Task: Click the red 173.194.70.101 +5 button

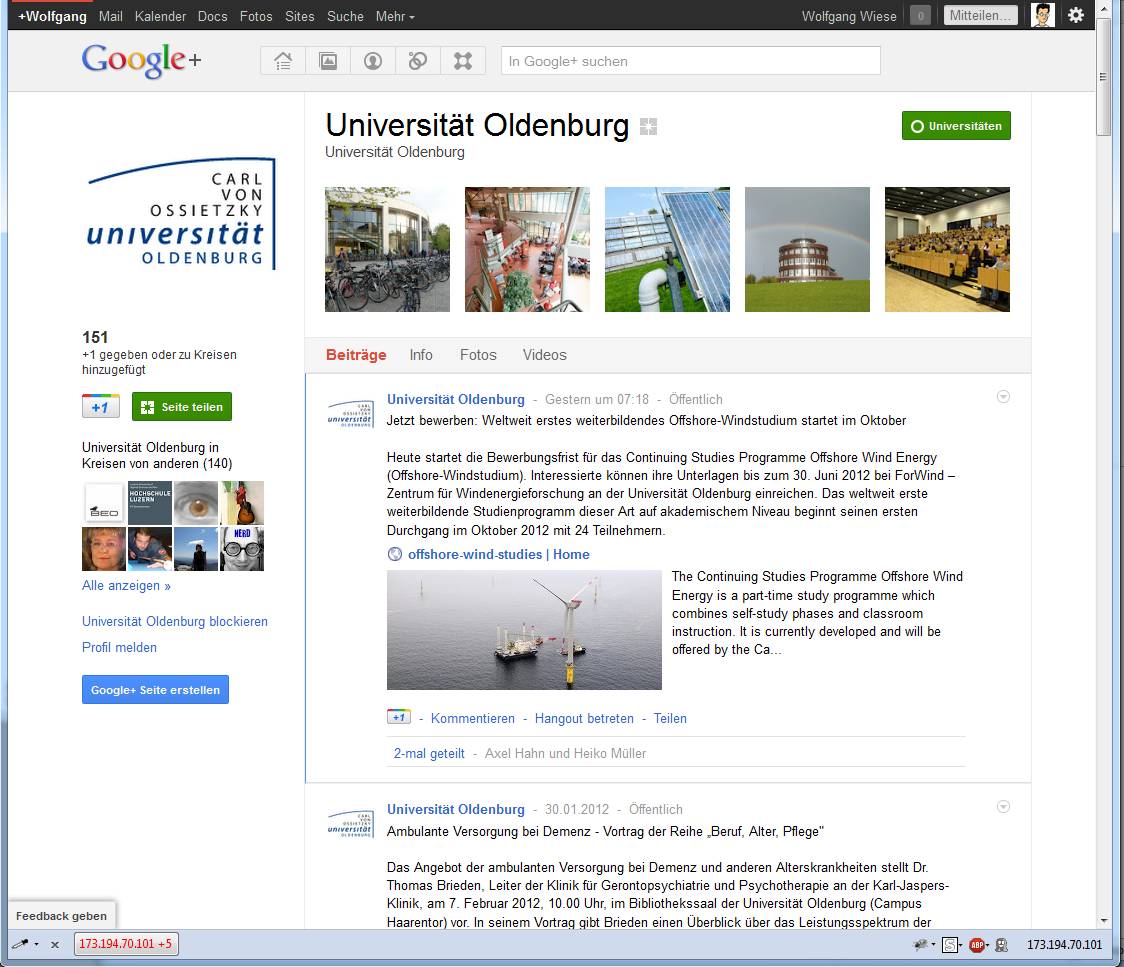Action: coord(126,944)
